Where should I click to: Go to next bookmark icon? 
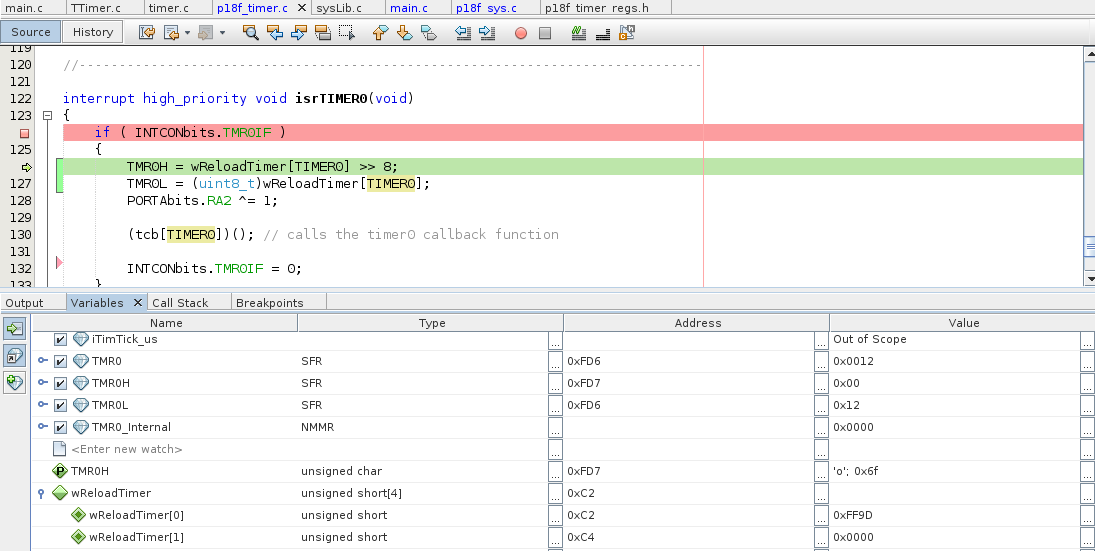point(404,32)
